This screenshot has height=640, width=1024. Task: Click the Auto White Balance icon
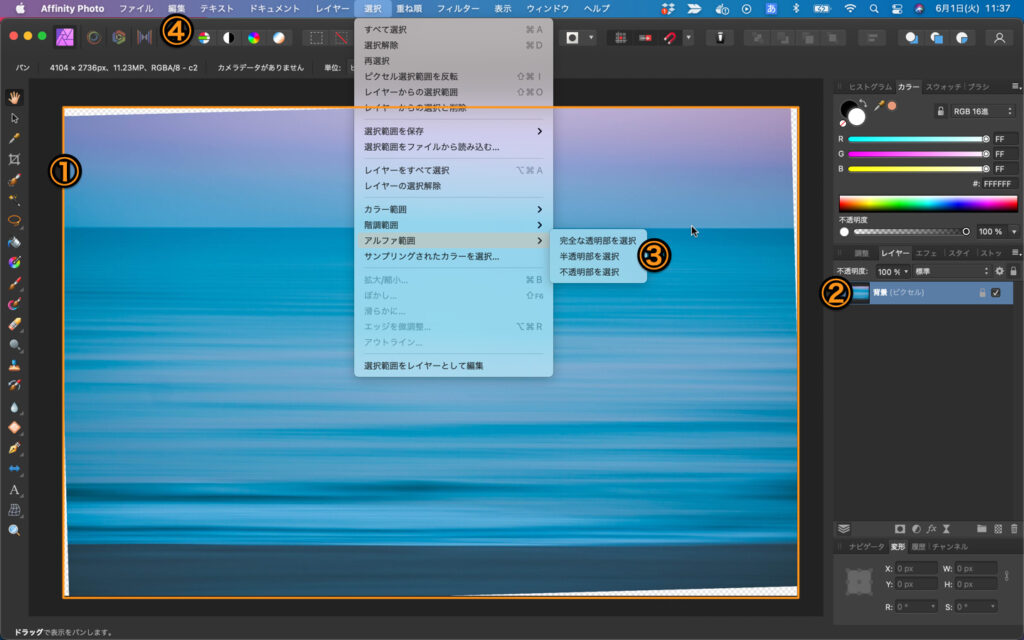tap(279, 38)
